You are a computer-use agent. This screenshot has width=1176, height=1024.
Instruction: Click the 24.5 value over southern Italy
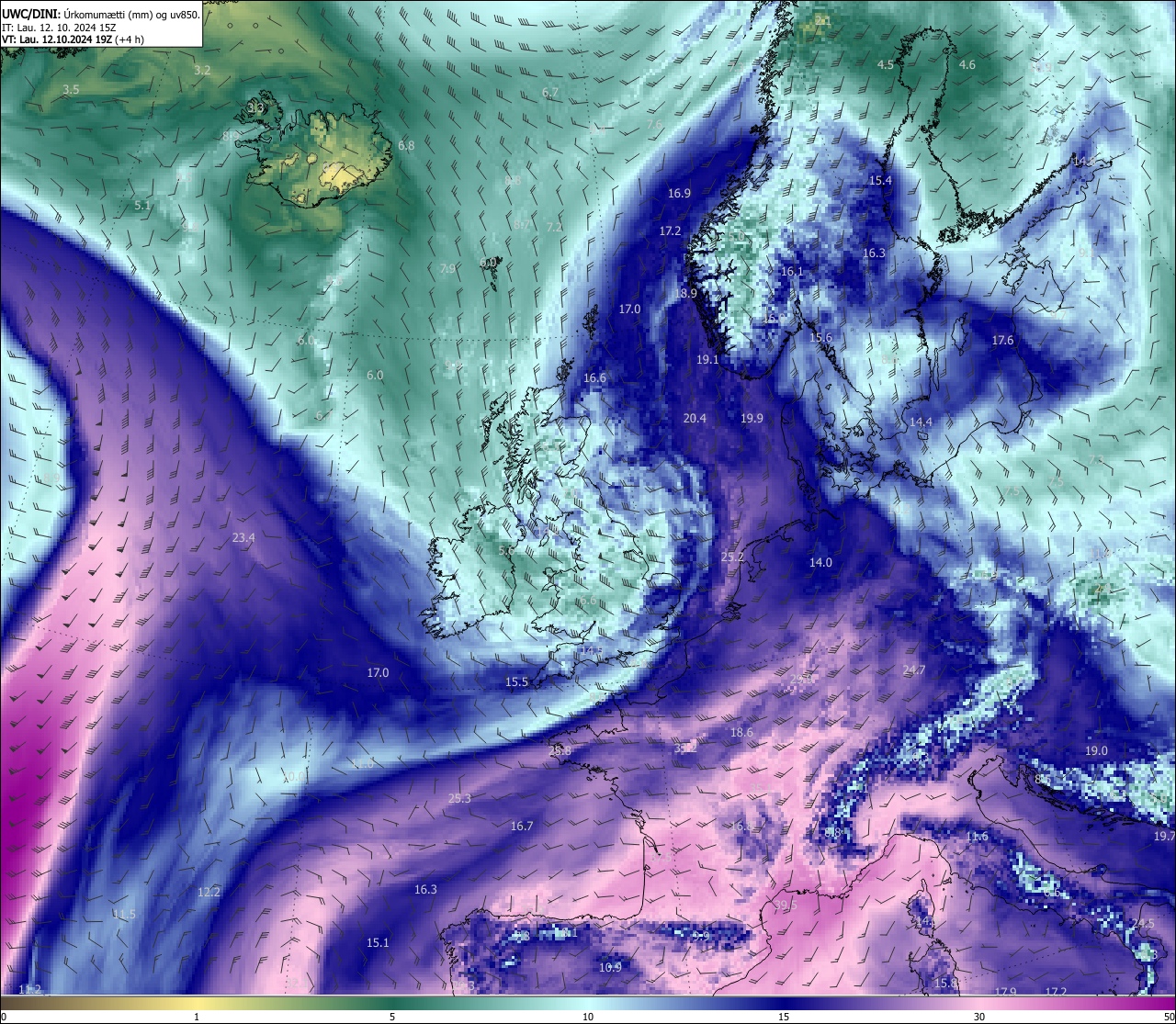[x=1143, y=923]
